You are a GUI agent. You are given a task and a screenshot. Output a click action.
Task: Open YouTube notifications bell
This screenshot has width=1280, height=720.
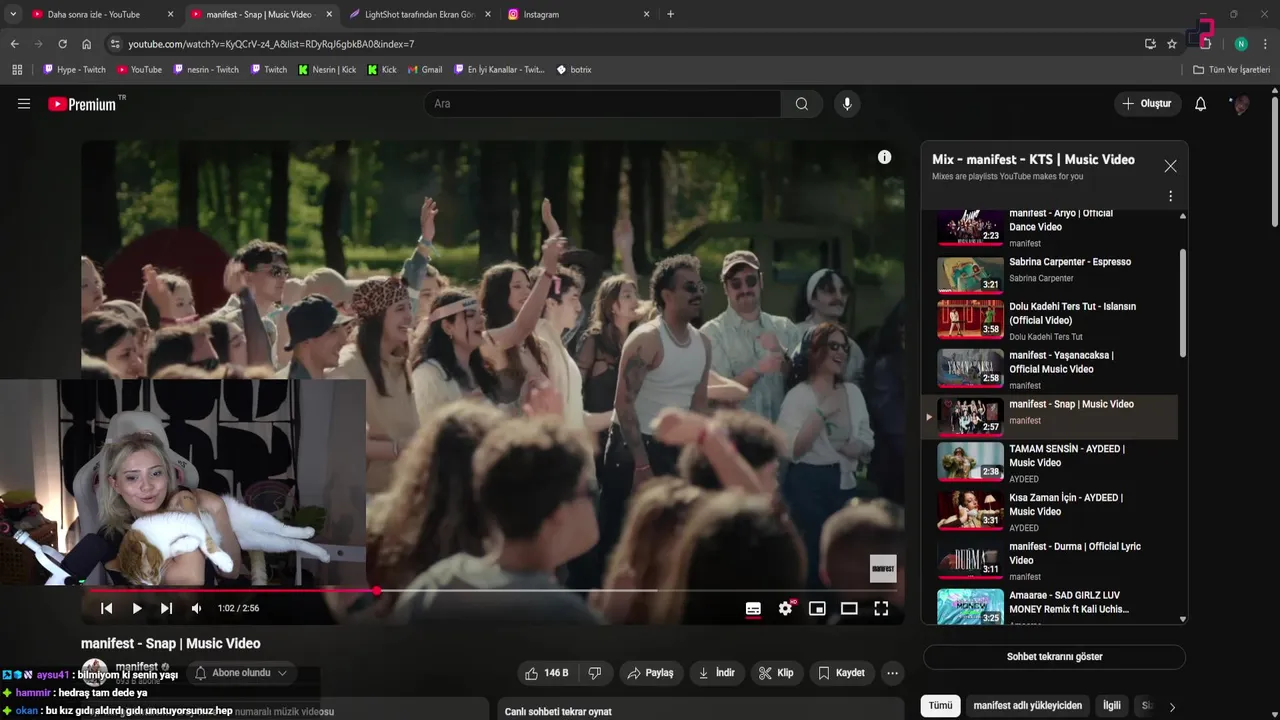pyautogui.click(x=1201, y=104)
